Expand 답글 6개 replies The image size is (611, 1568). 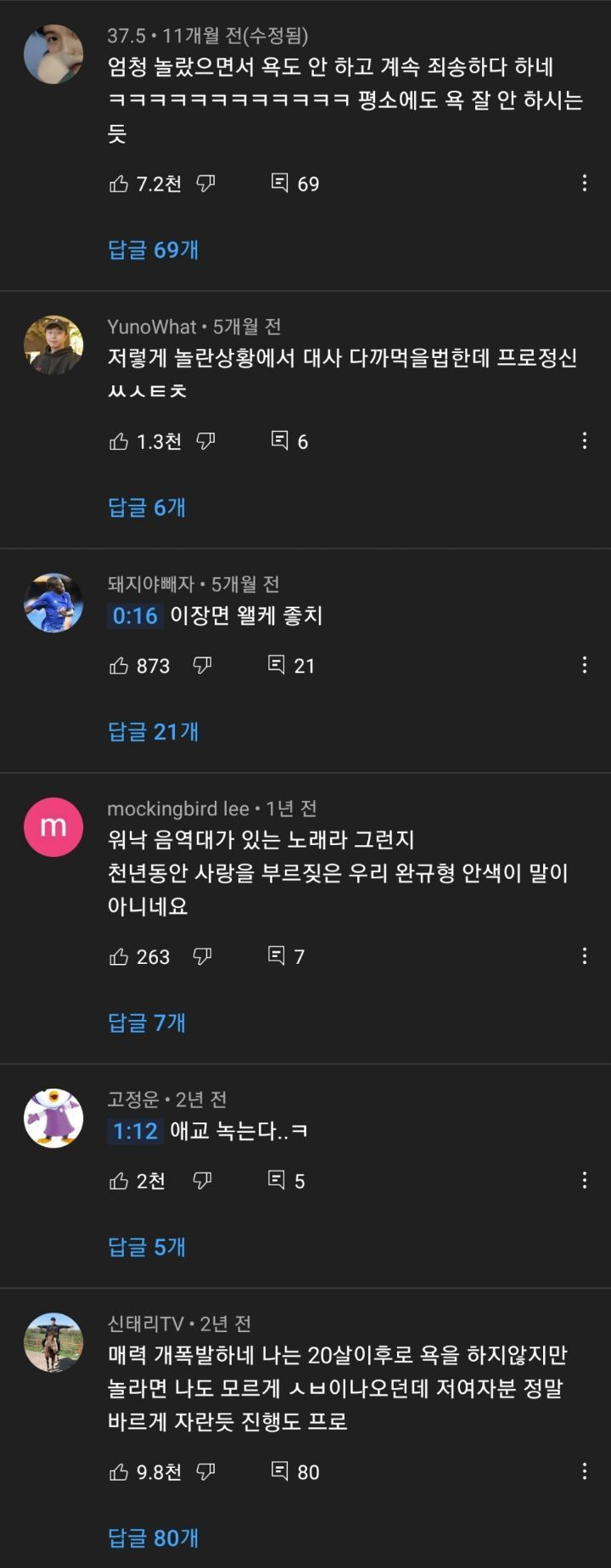[147, 507]
